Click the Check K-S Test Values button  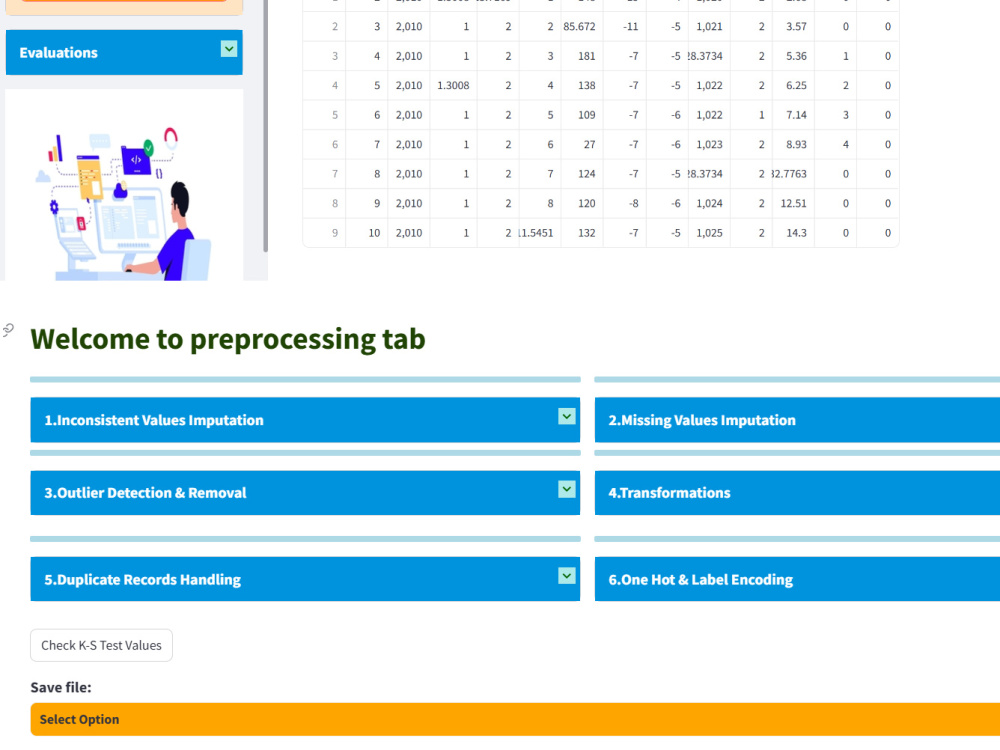pyautogui.click(x=101, y=645)
